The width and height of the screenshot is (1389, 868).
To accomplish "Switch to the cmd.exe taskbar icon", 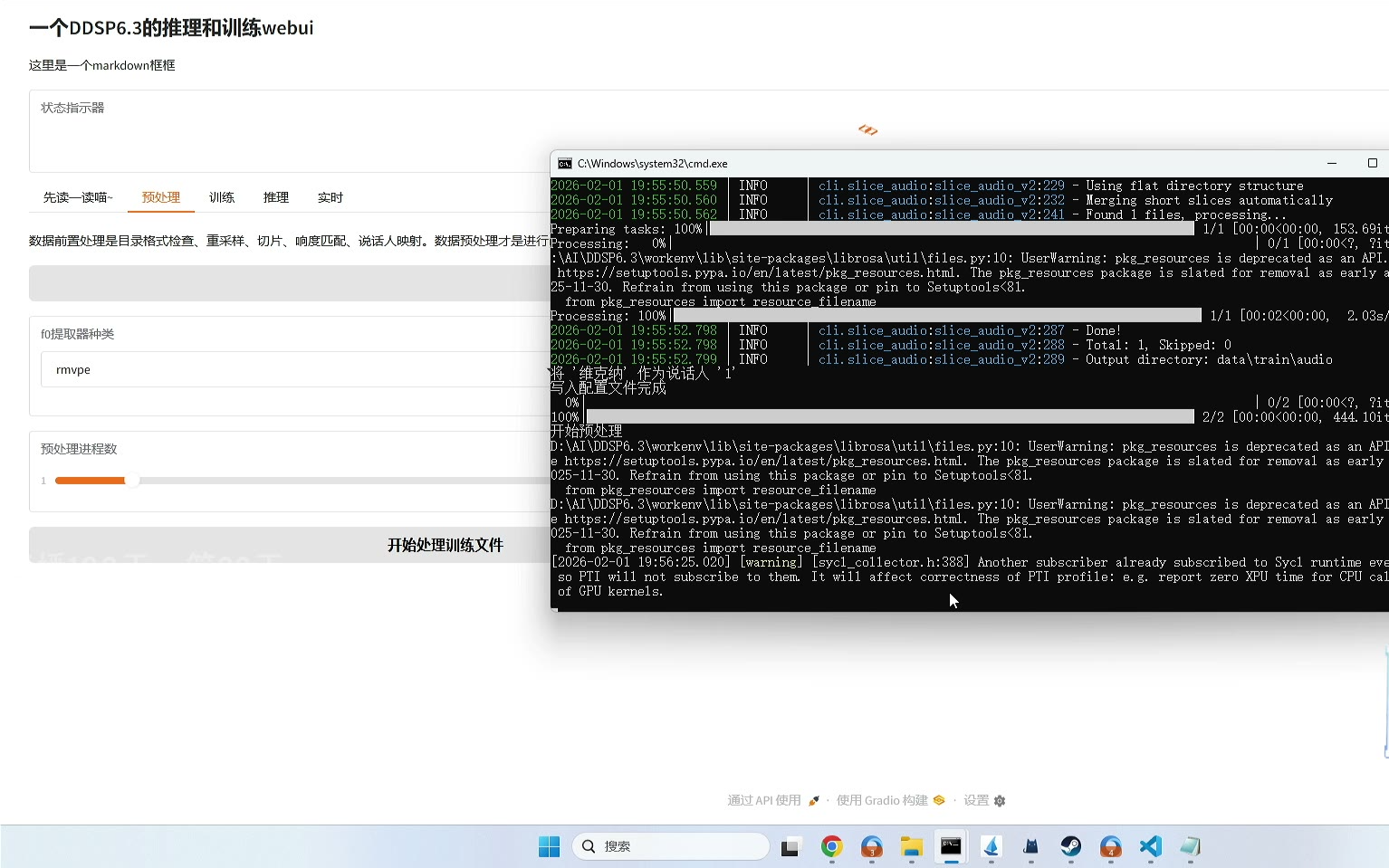I will 951,846.
